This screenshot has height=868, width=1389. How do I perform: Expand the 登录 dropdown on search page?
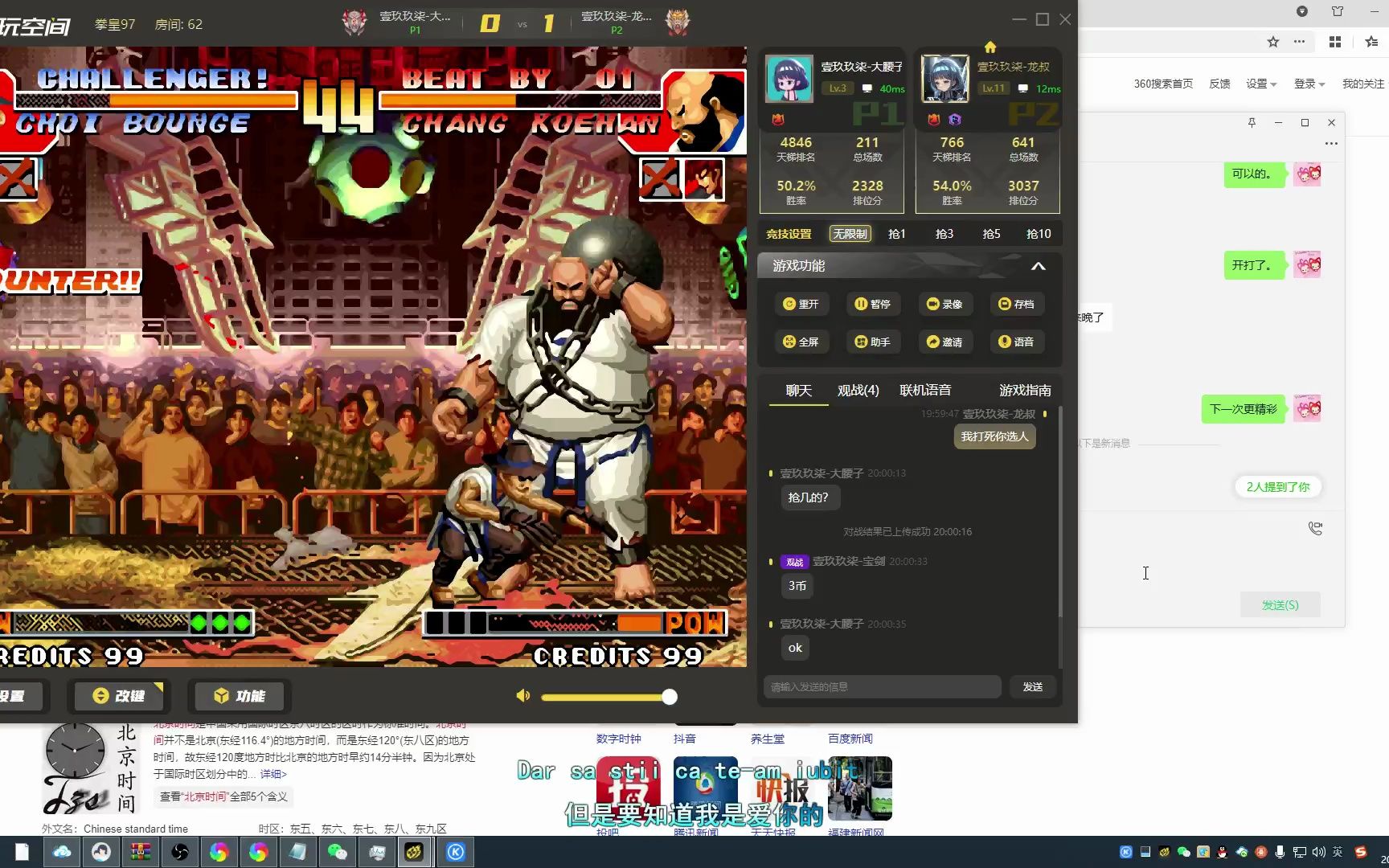coord(1309,84)
